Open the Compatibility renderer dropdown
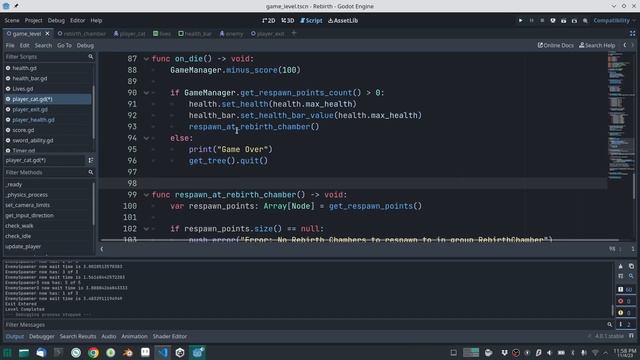 [x=614, y=20]
